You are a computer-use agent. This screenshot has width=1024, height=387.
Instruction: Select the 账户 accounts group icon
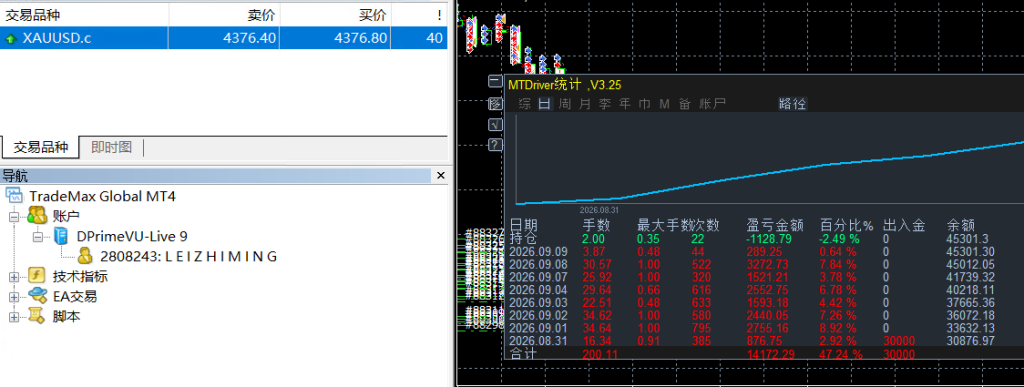(37, 215)
